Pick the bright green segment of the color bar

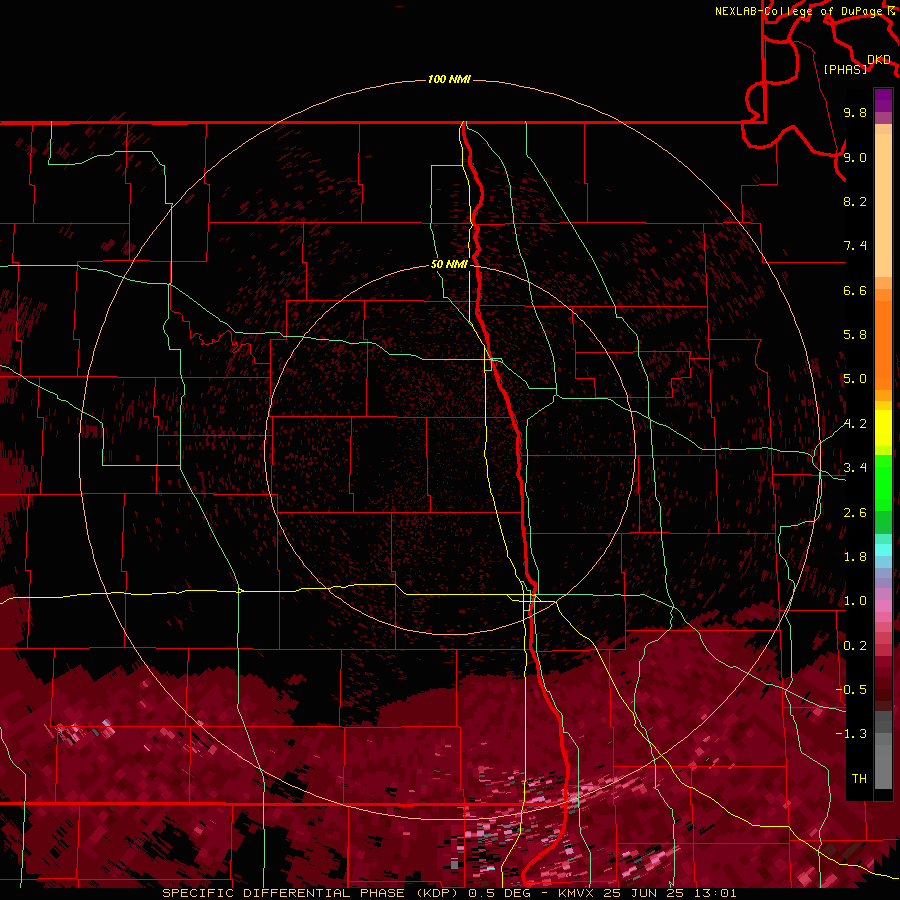[883, 484]
